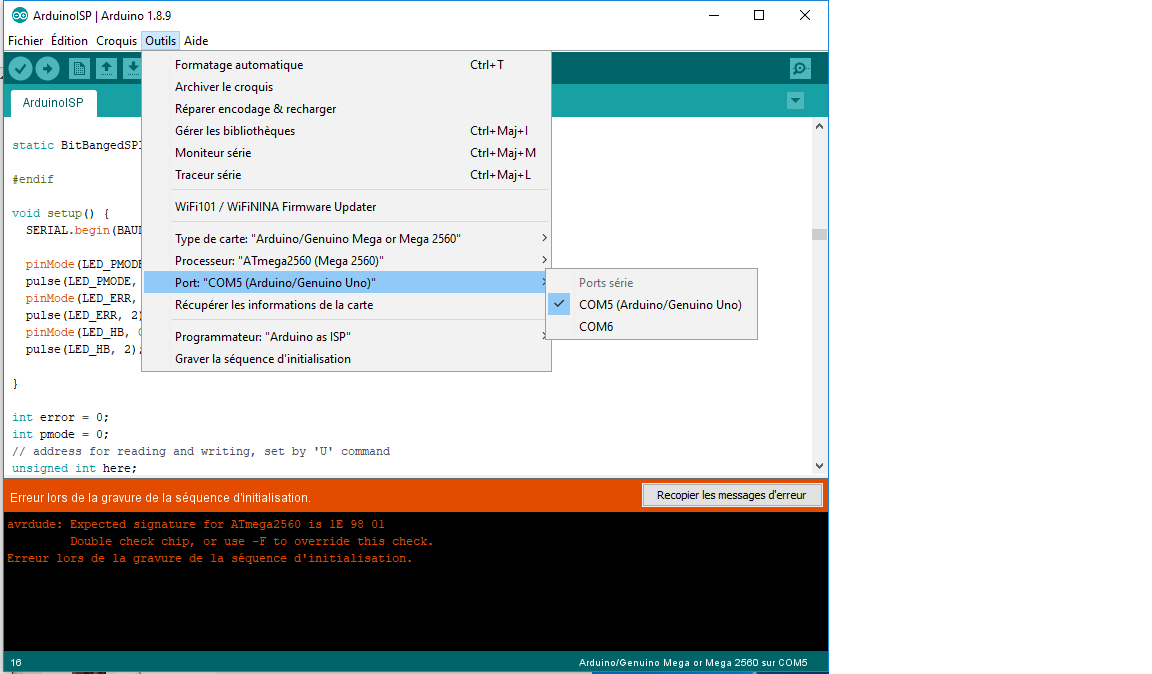The image size is (1152, 674).
Task: Click the address comment code line
Action: [x=201, y=451]
